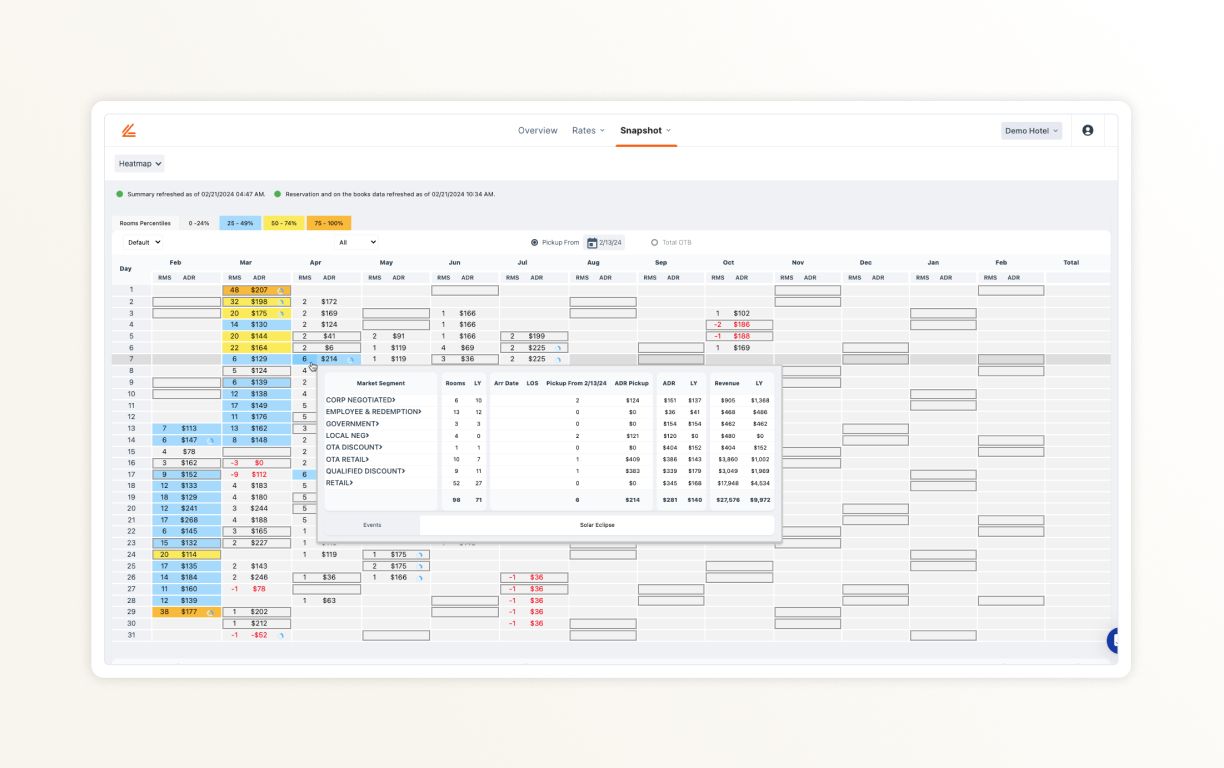1224x768 pixels.
Task: Open the Demo Hotel property dropdown
Action: point(1031,130)
